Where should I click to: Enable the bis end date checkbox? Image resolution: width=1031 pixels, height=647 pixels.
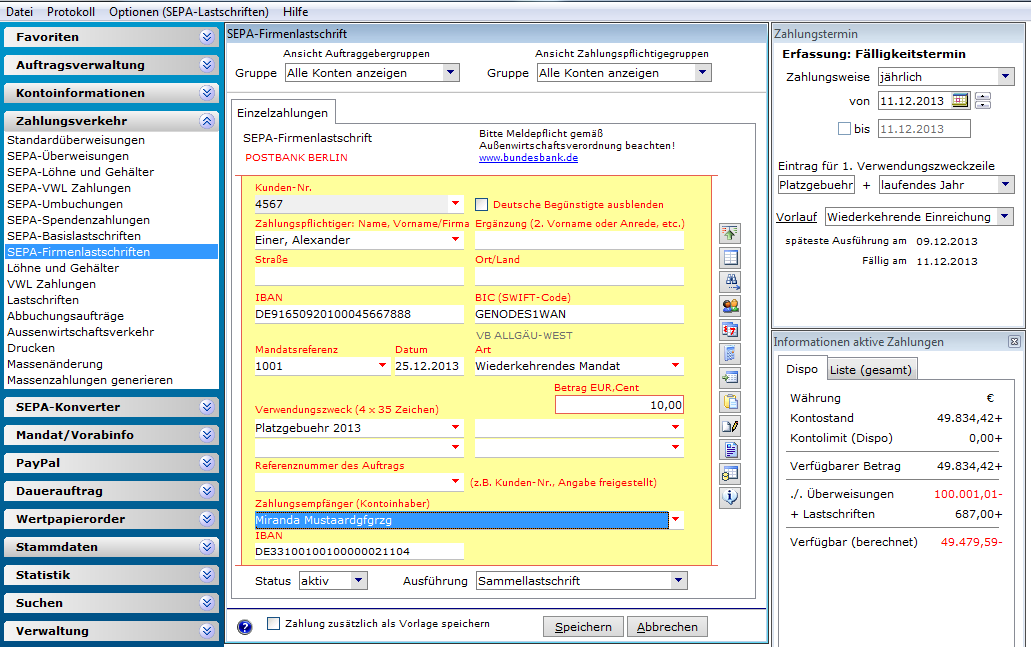[844, 129]
